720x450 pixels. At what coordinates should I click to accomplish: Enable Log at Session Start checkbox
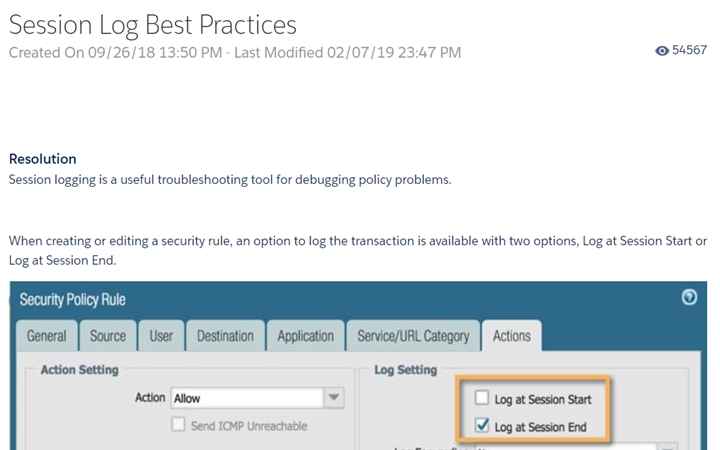[482, 397]
